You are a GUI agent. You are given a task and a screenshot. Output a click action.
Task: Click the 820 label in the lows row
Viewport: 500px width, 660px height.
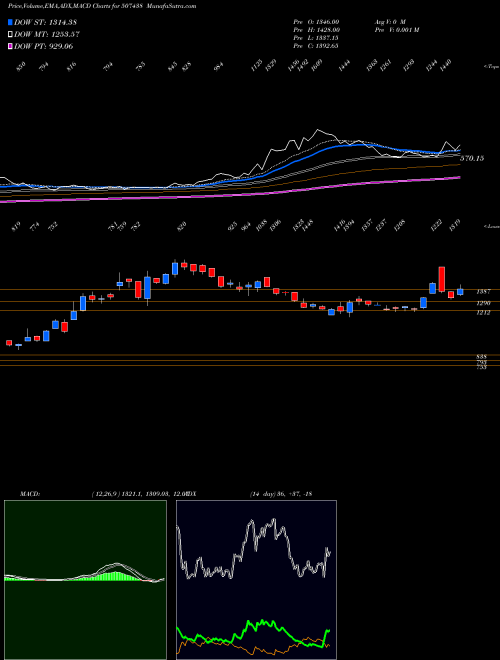pyautogui.click(x=182, y=227)
